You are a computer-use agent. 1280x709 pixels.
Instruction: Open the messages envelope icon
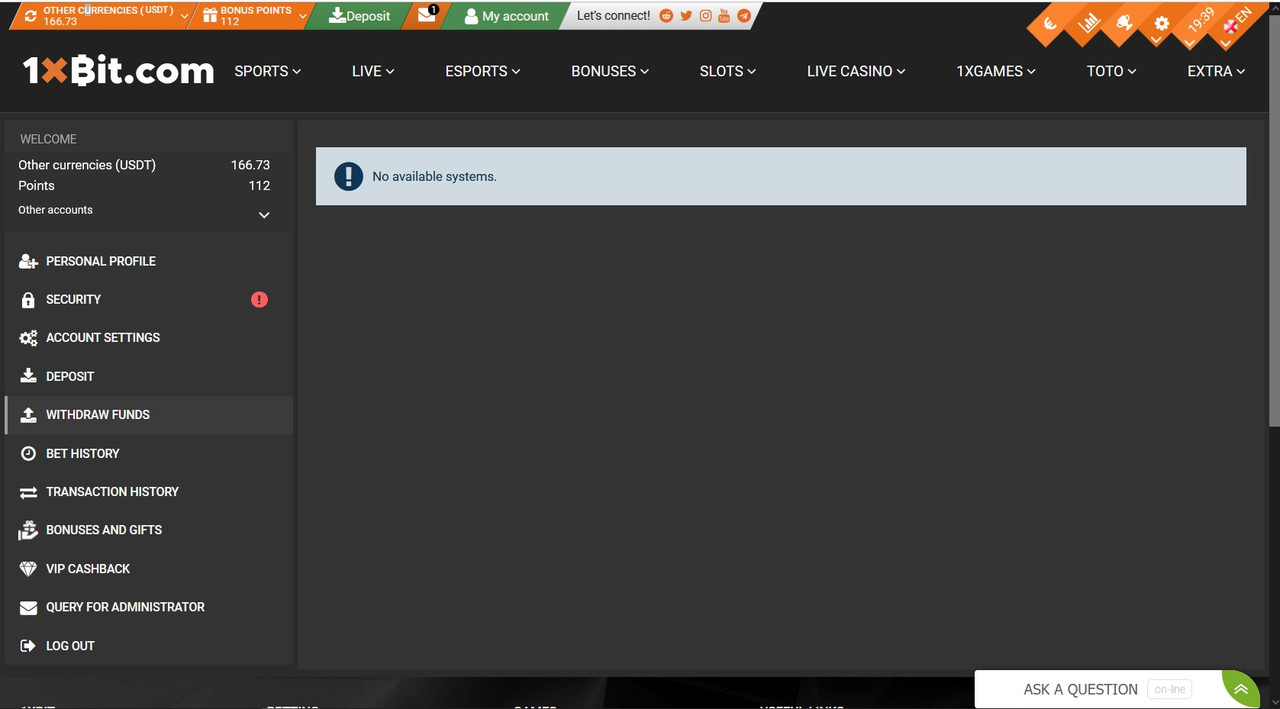click(427, 15)
